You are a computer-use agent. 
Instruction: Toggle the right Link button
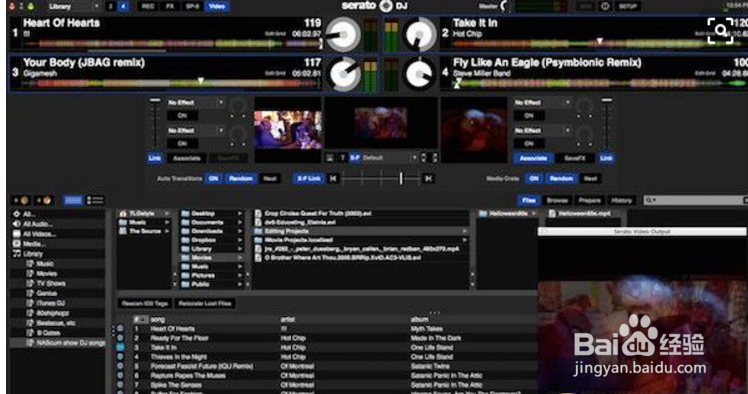click(606, 158)
